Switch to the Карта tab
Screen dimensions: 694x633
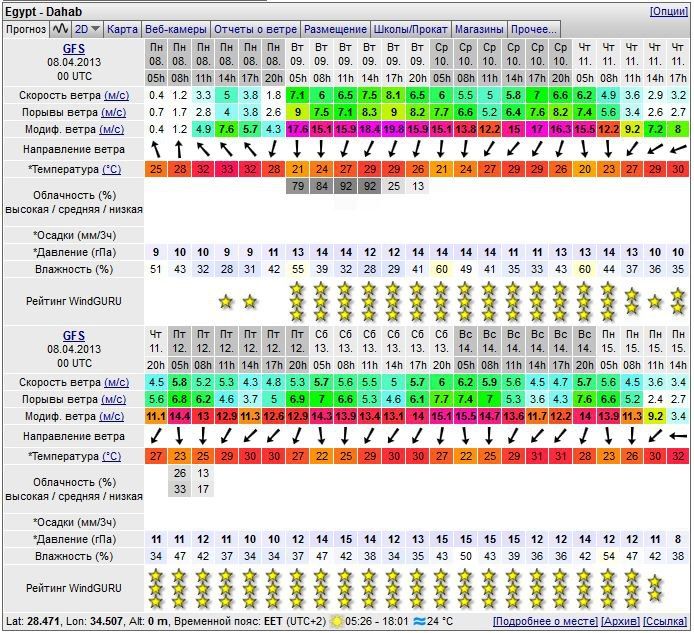pyautogui.click(x=122, y=30)
